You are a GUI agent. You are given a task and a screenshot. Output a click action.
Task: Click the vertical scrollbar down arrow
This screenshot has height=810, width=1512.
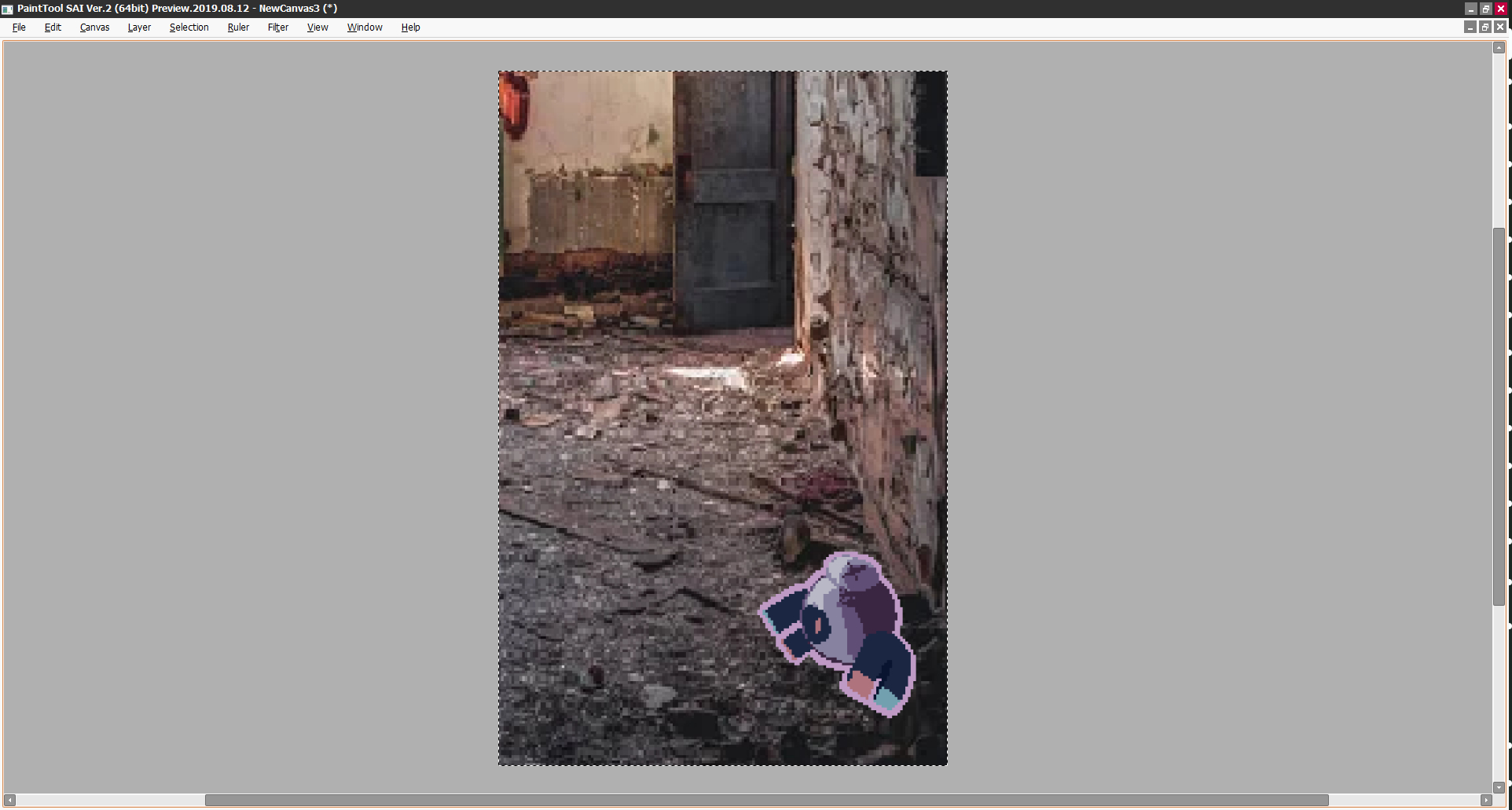click(x=1499, y=787)
